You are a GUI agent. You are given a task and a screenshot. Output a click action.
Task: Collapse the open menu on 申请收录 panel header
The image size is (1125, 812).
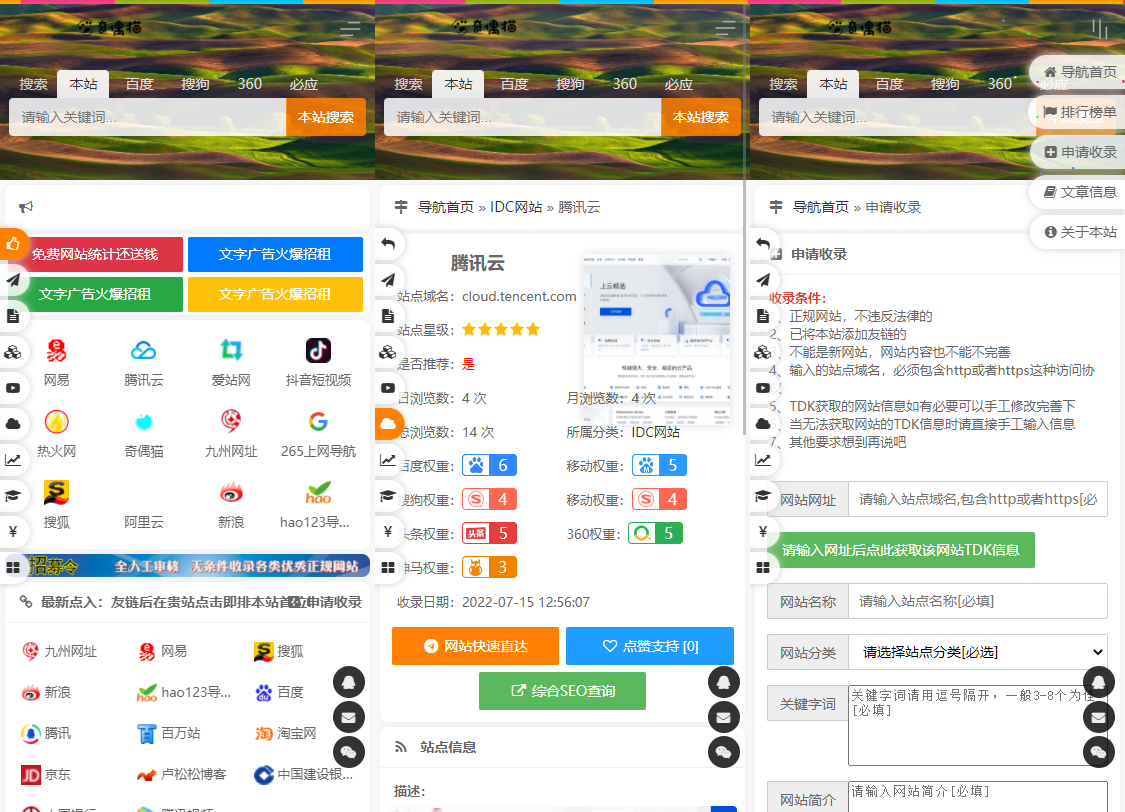click(x=1100, y=29)
